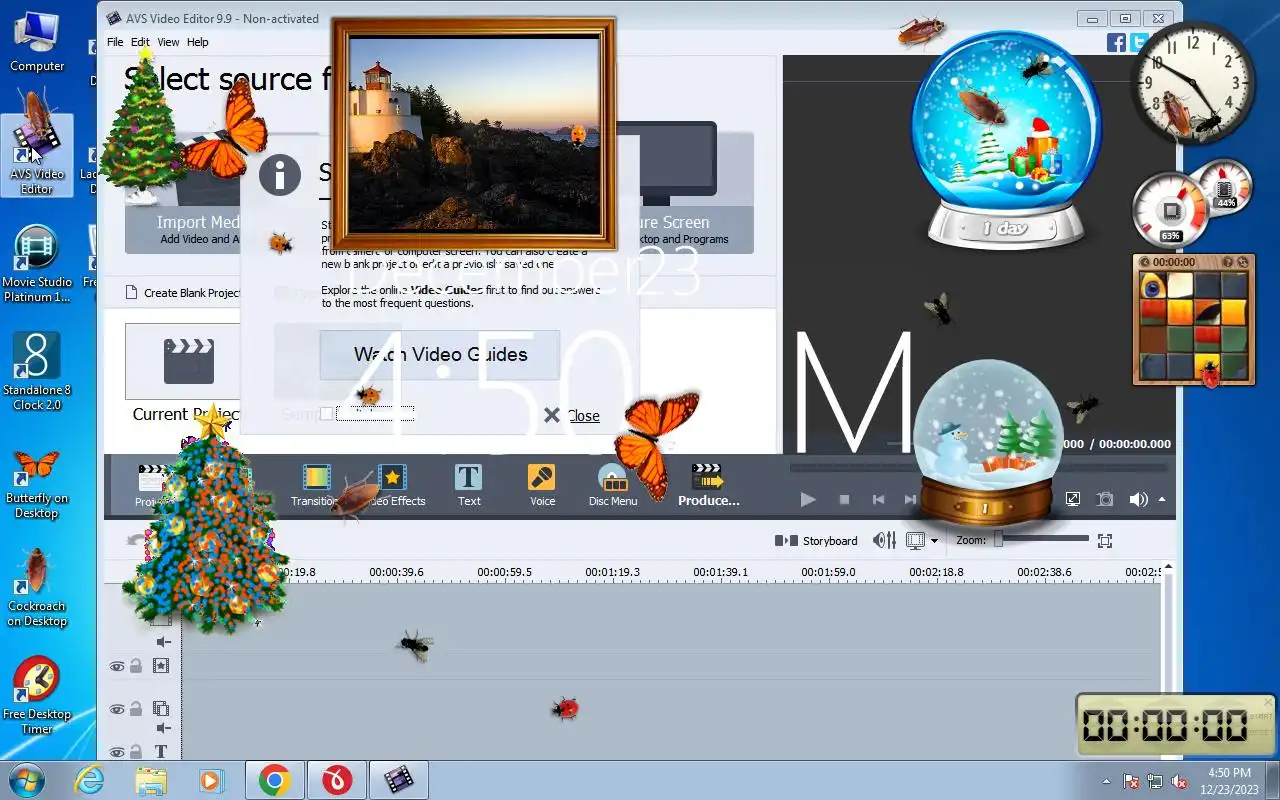
Task: Click Create Blank Project
Action: [x=184, y=293]
